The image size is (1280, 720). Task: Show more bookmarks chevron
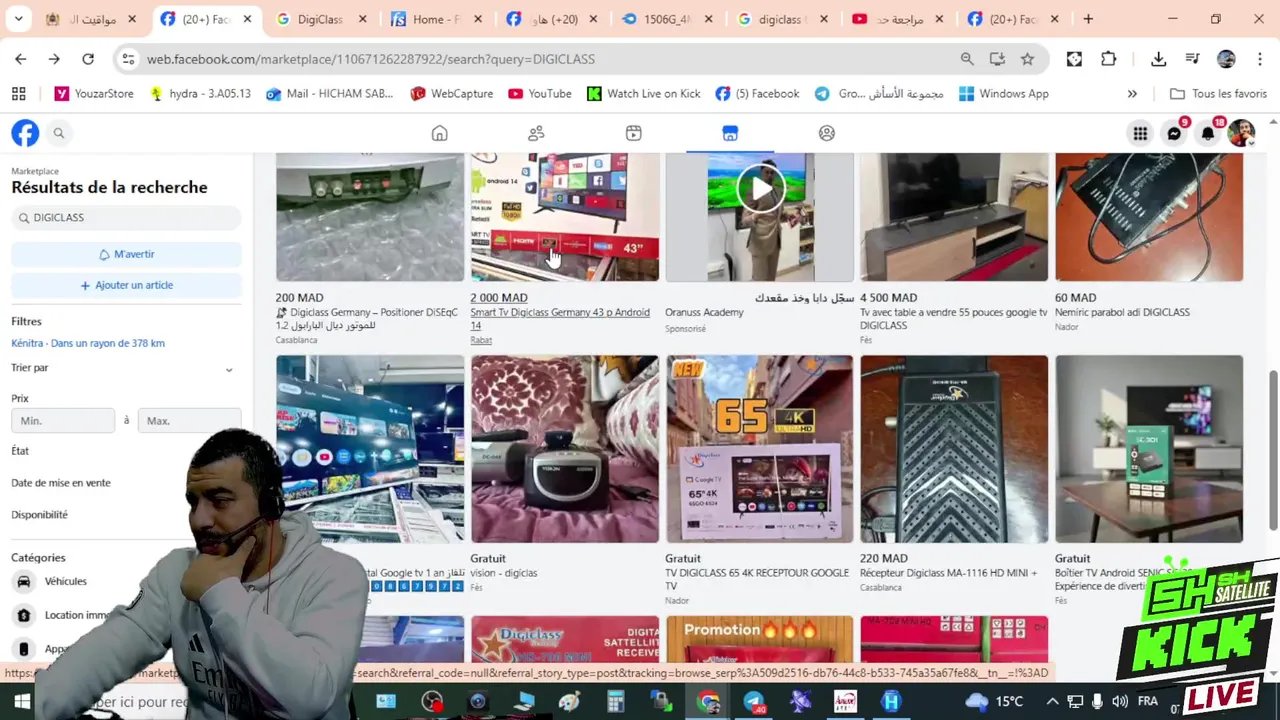click(x=1132, y=94)
